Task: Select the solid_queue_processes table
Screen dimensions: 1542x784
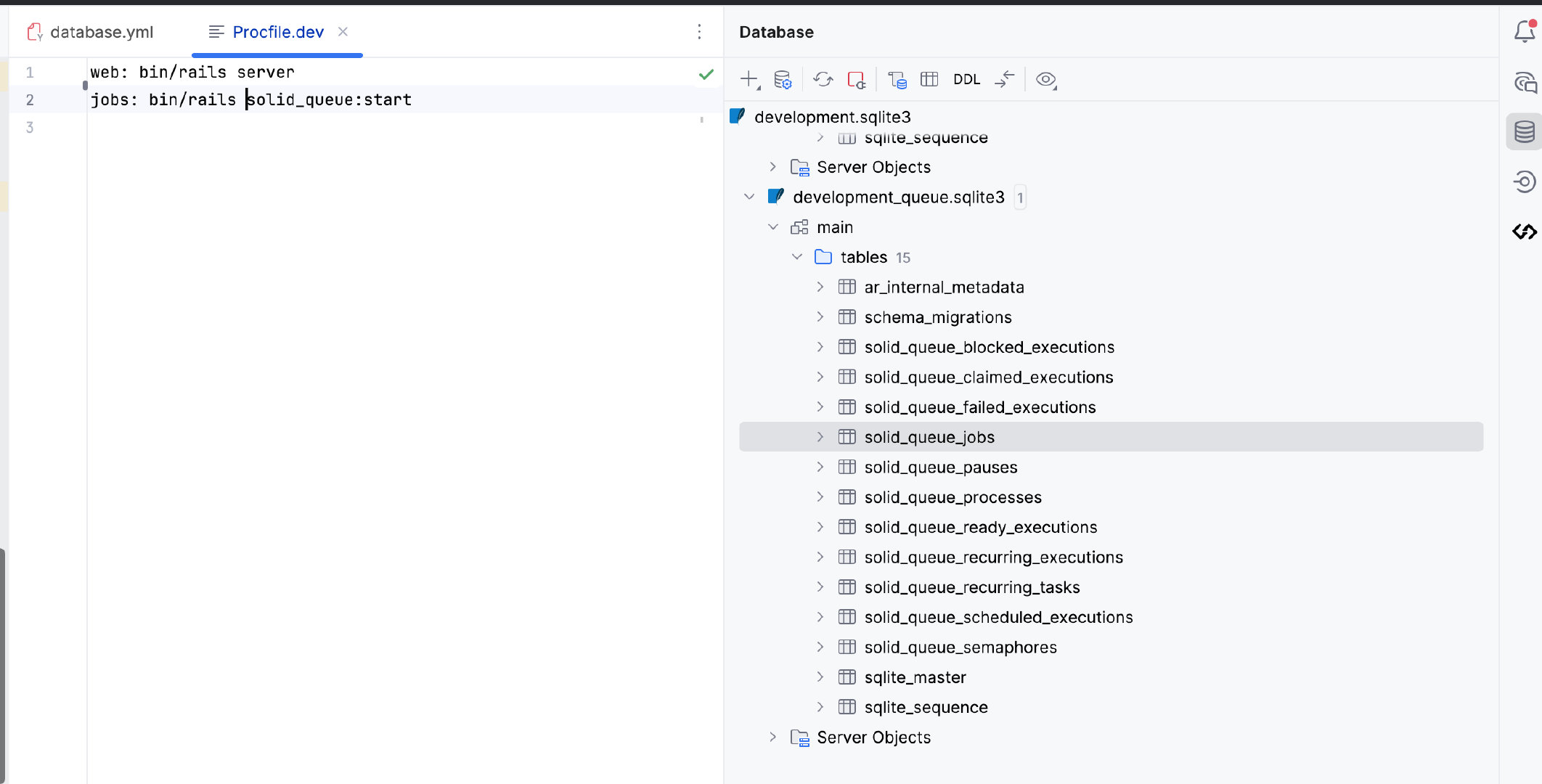Action: click(x=952, y=497)
